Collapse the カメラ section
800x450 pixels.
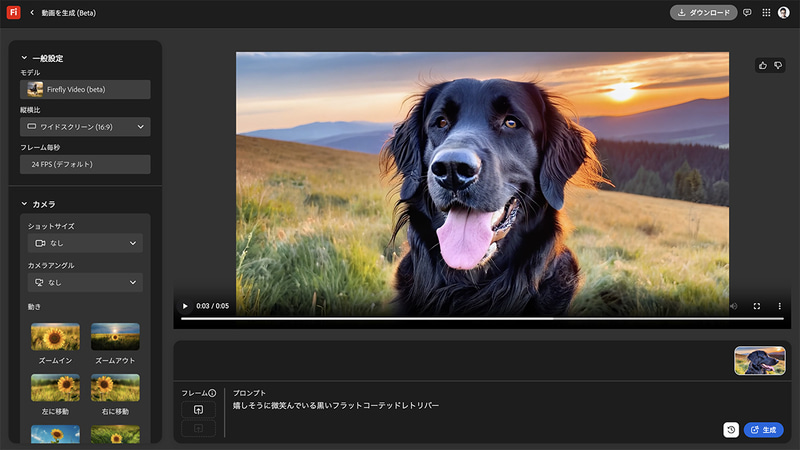pyautogui.click(x=24, y=204)
